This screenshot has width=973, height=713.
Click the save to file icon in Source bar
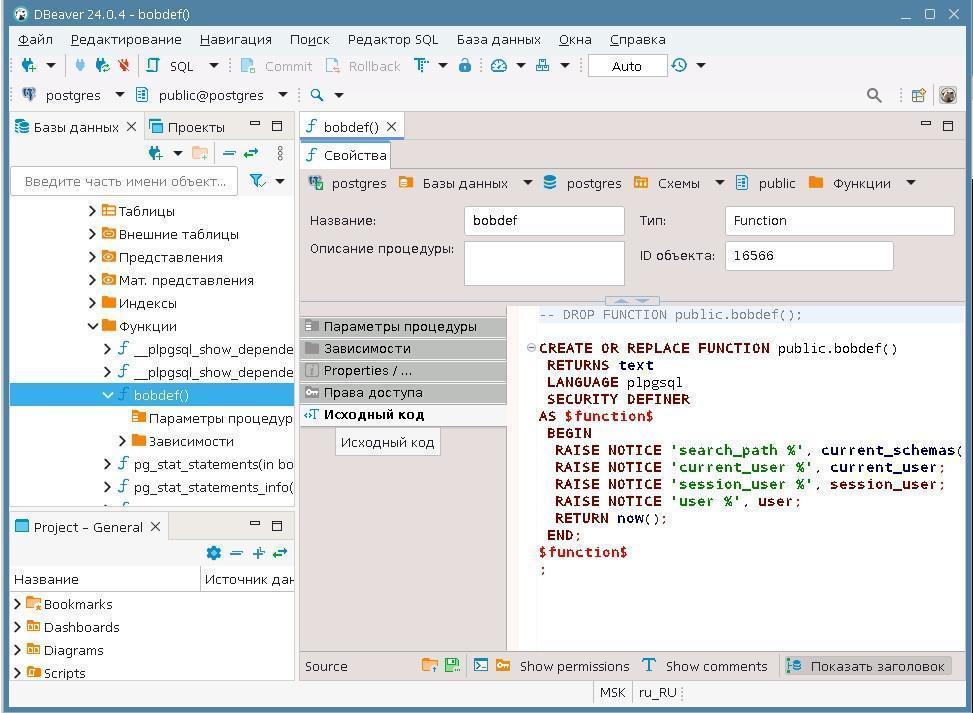[452, 666]
